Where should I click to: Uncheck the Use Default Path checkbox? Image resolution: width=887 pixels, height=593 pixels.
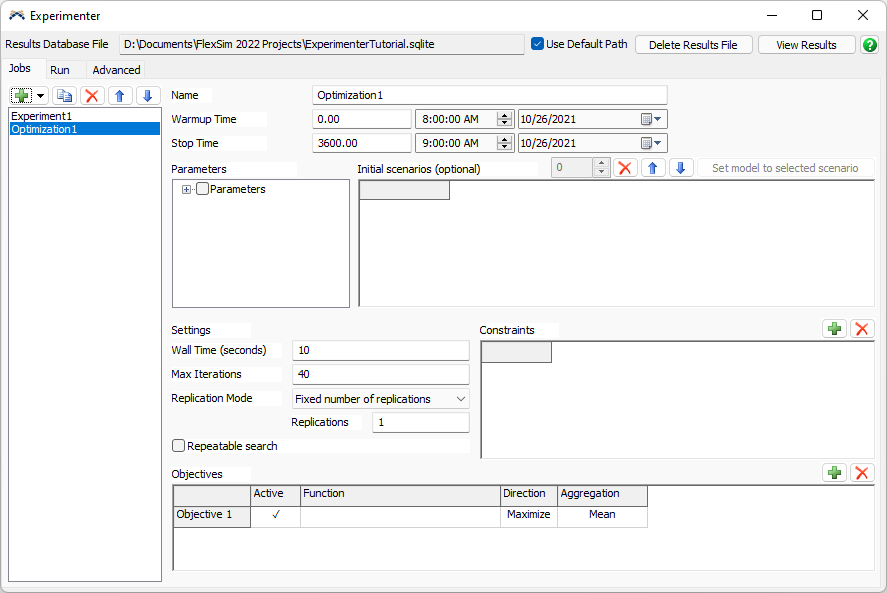[x=538, y=44]
